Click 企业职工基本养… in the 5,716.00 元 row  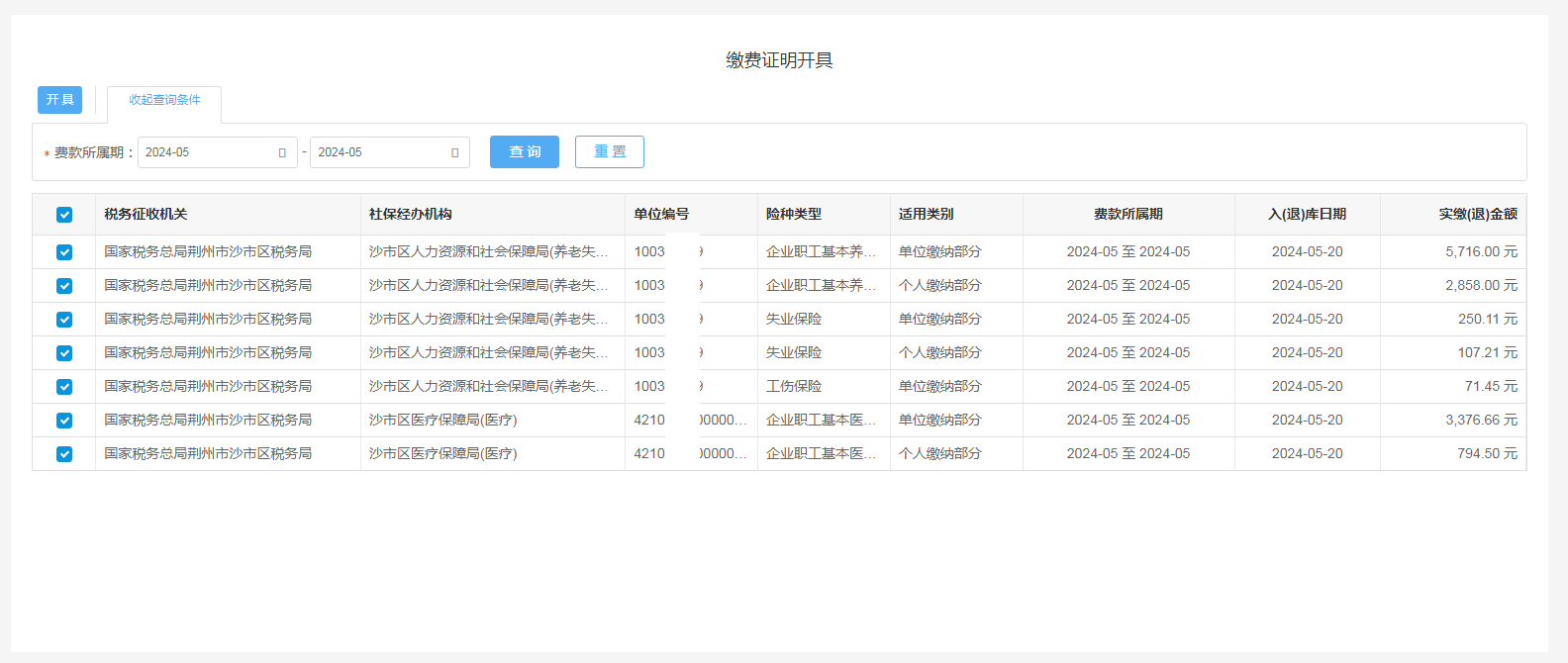822,251
